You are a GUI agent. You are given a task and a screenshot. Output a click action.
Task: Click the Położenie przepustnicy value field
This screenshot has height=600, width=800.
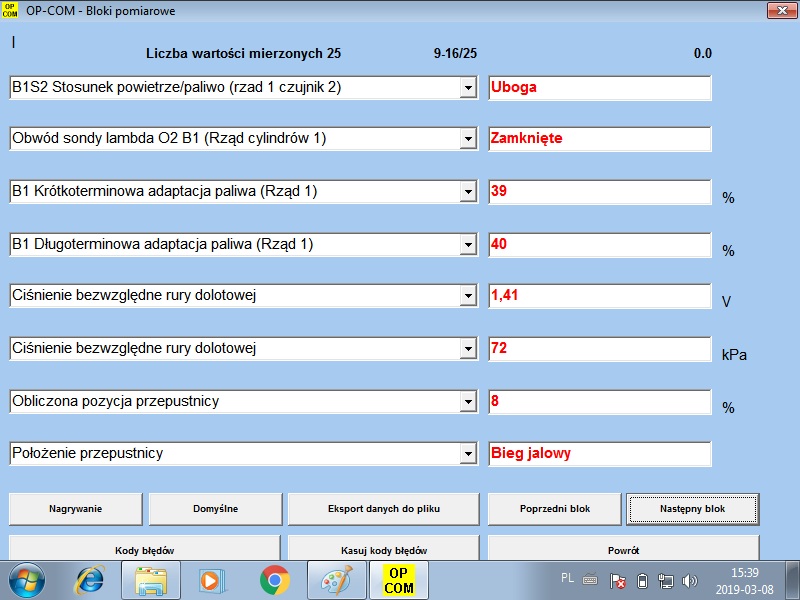click(x=599, y=454)
